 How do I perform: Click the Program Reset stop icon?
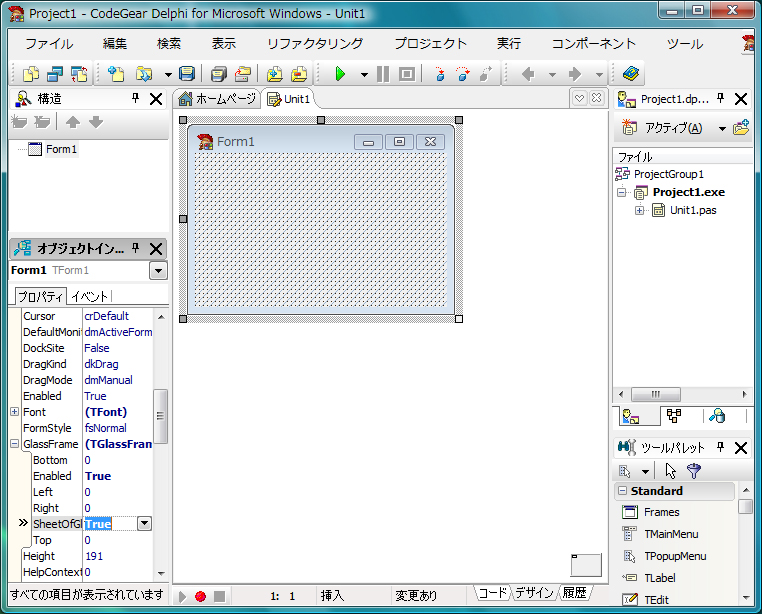(x=407, y=74)
